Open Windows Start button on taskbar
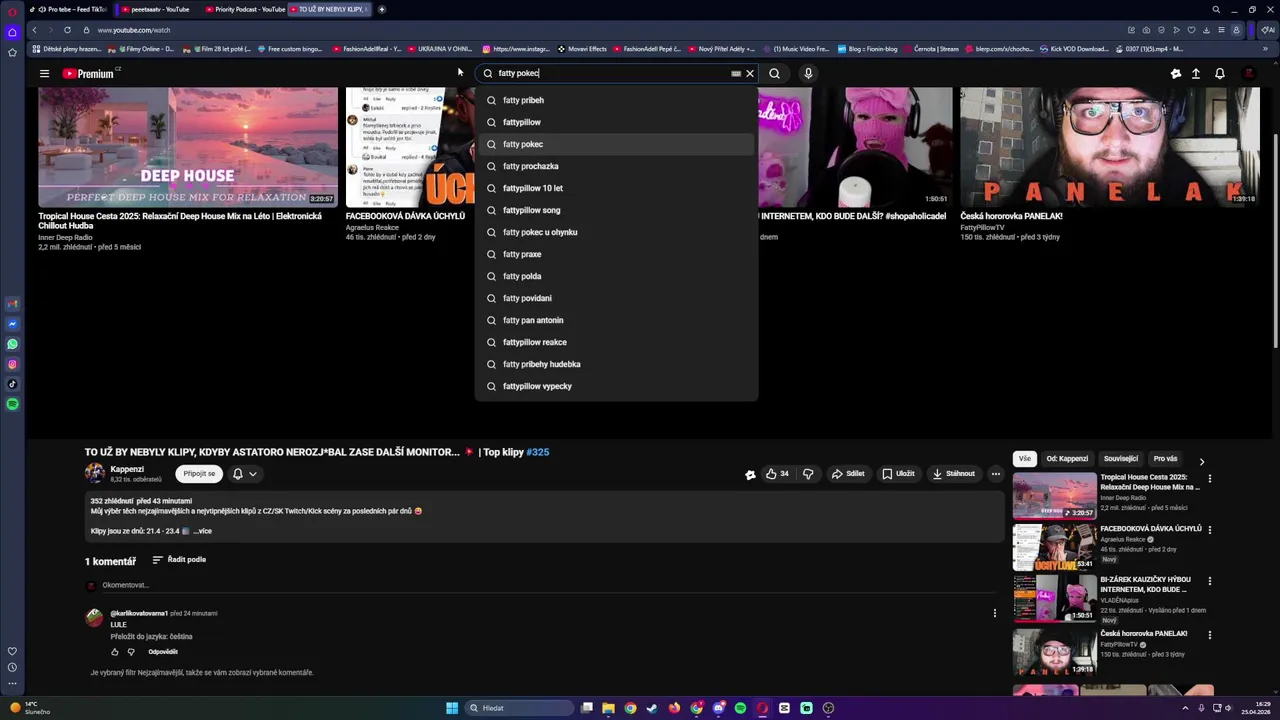 (452, 708)
